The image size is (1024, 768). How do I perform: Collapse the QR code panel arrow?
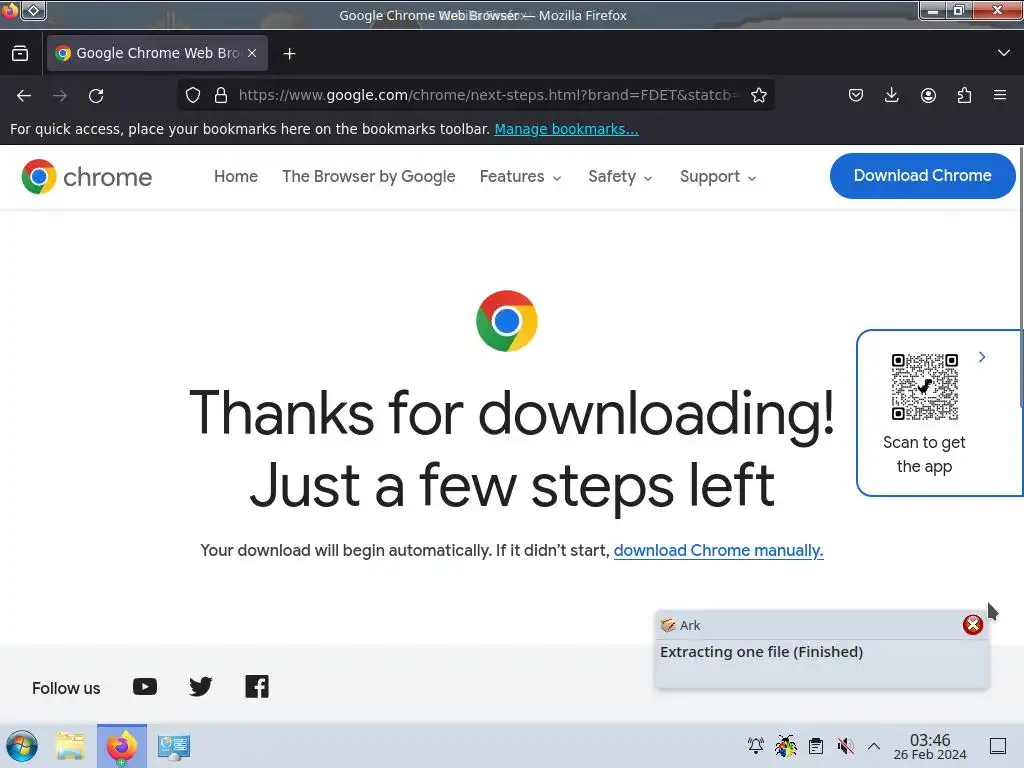982,357
